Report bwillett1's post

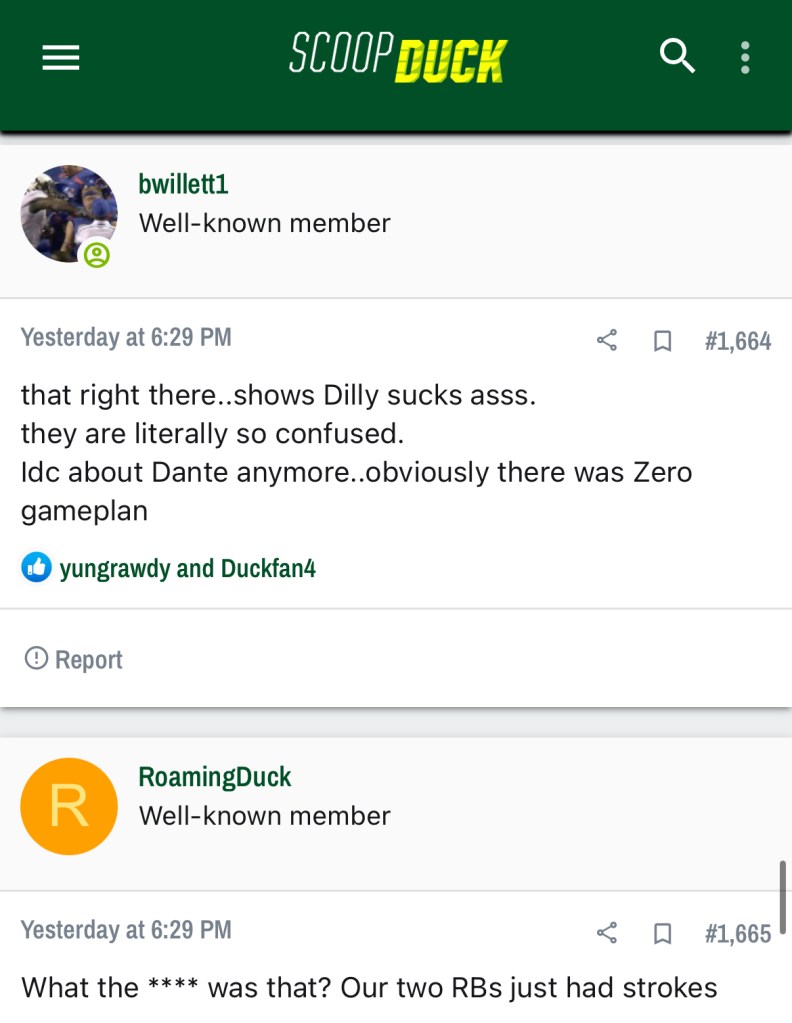point(74,659)
